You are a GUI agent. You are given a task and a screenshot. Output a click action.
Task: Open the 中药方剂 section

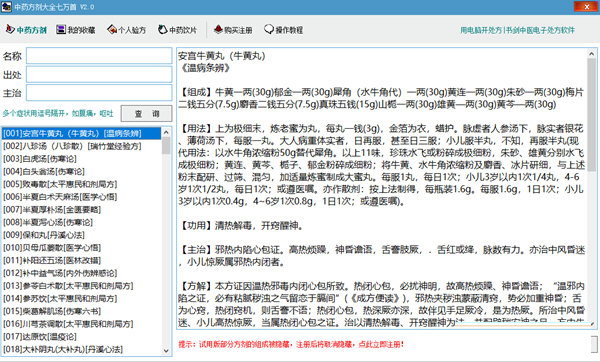tap(26, 30)
